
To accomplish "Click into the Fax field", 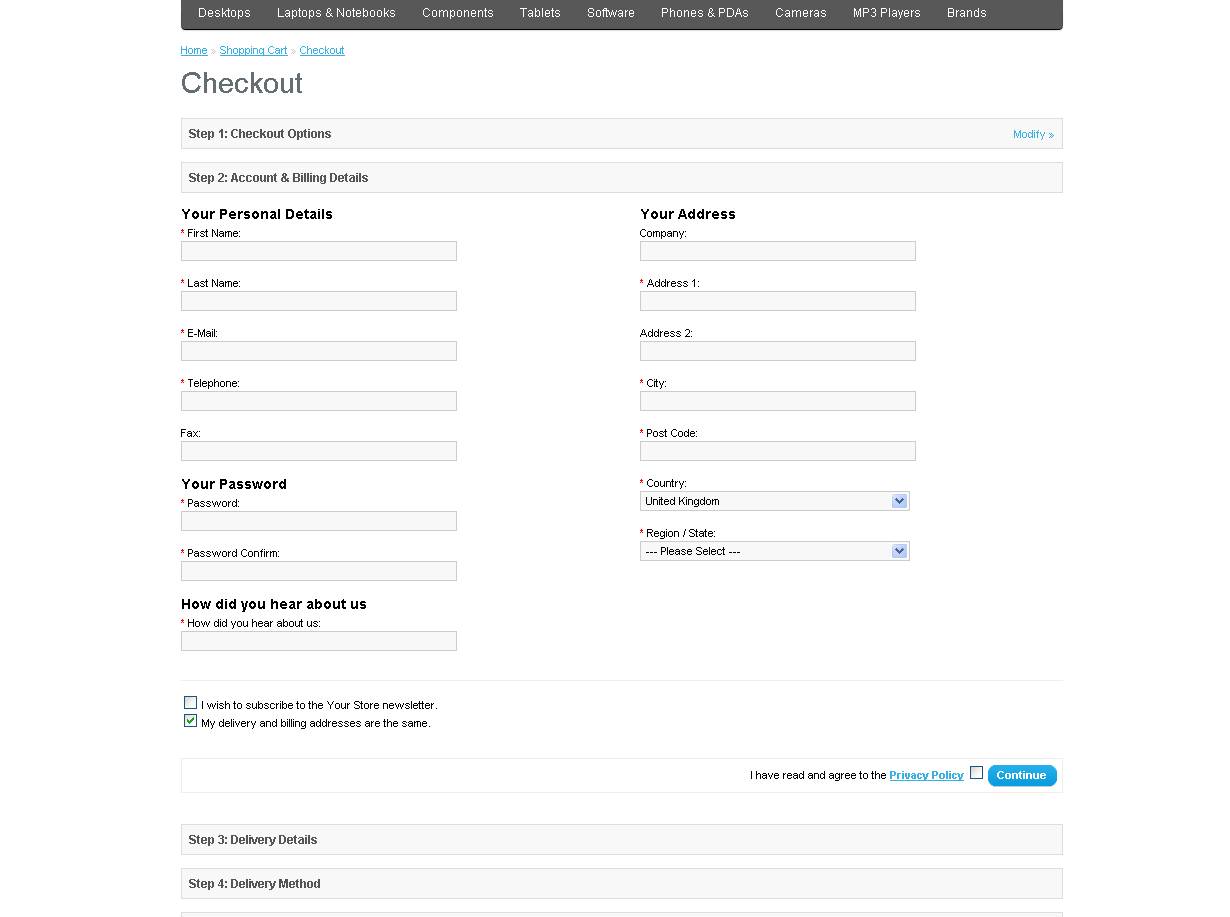I will (319, 451).
